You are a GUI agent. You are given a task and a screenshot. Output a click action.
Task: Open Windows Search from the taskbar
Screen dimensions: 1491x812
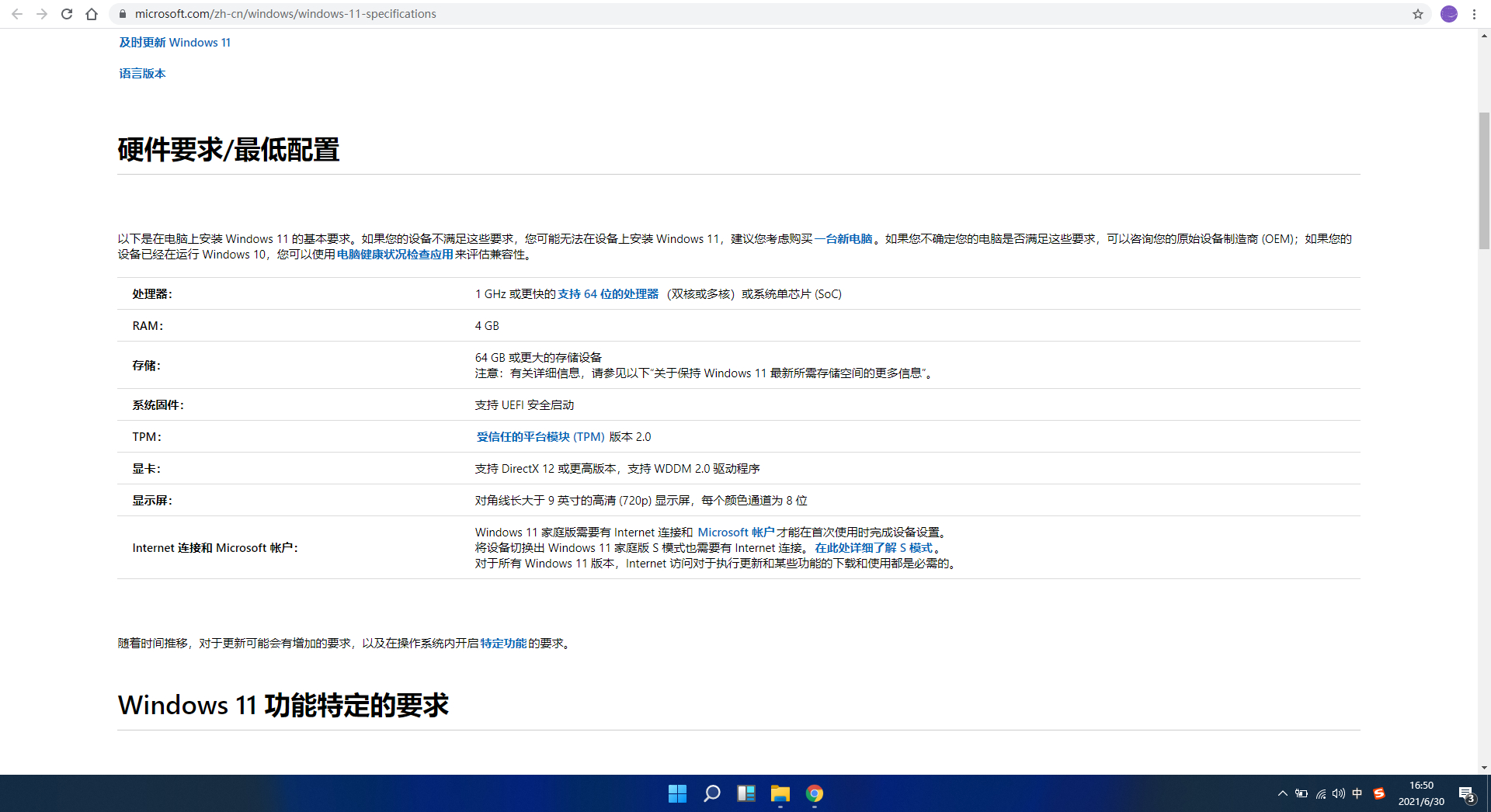click(711, 793)
